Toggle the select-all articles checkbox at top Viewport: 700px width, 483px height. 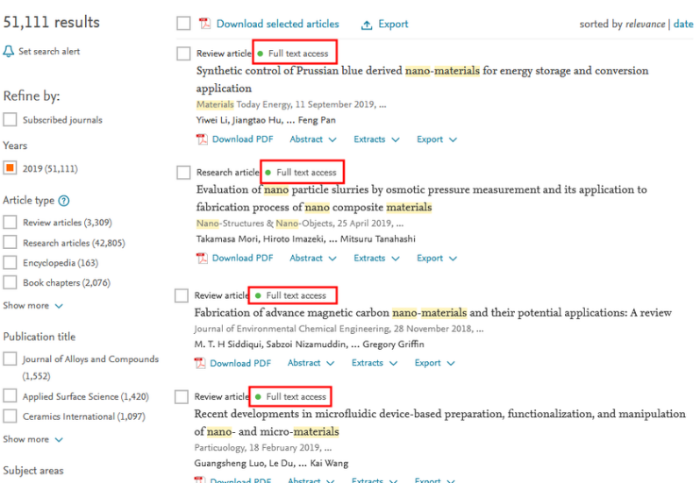183,23
